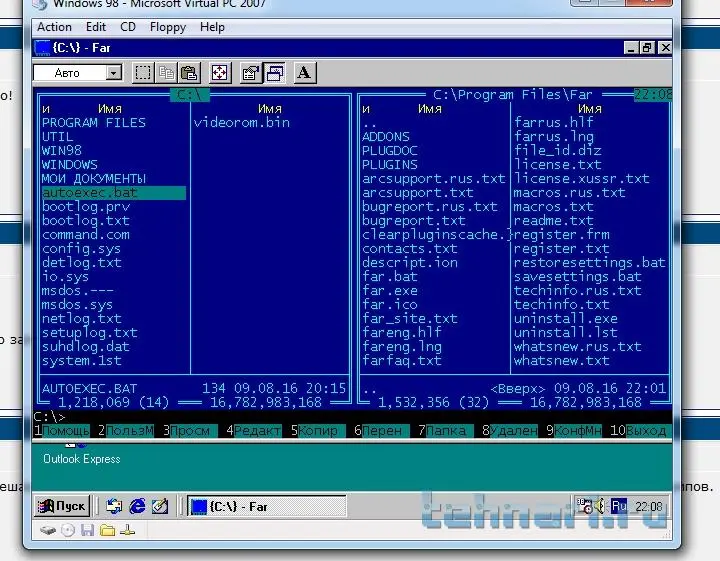Select autoexec.bat in left panel
Viewport: 720px width, 561px height.
click(x=90, y=193)
